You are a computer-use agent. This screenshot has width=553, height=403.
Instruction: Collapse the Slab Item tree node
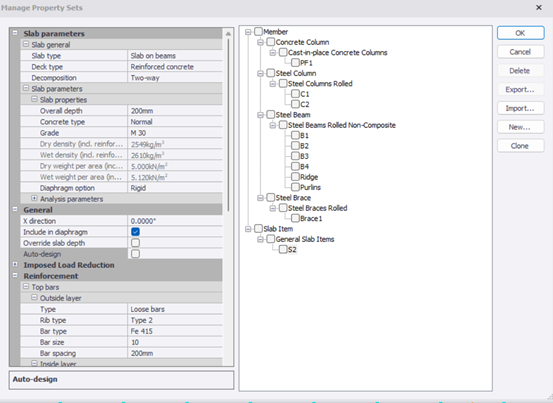tap(248, 229)
